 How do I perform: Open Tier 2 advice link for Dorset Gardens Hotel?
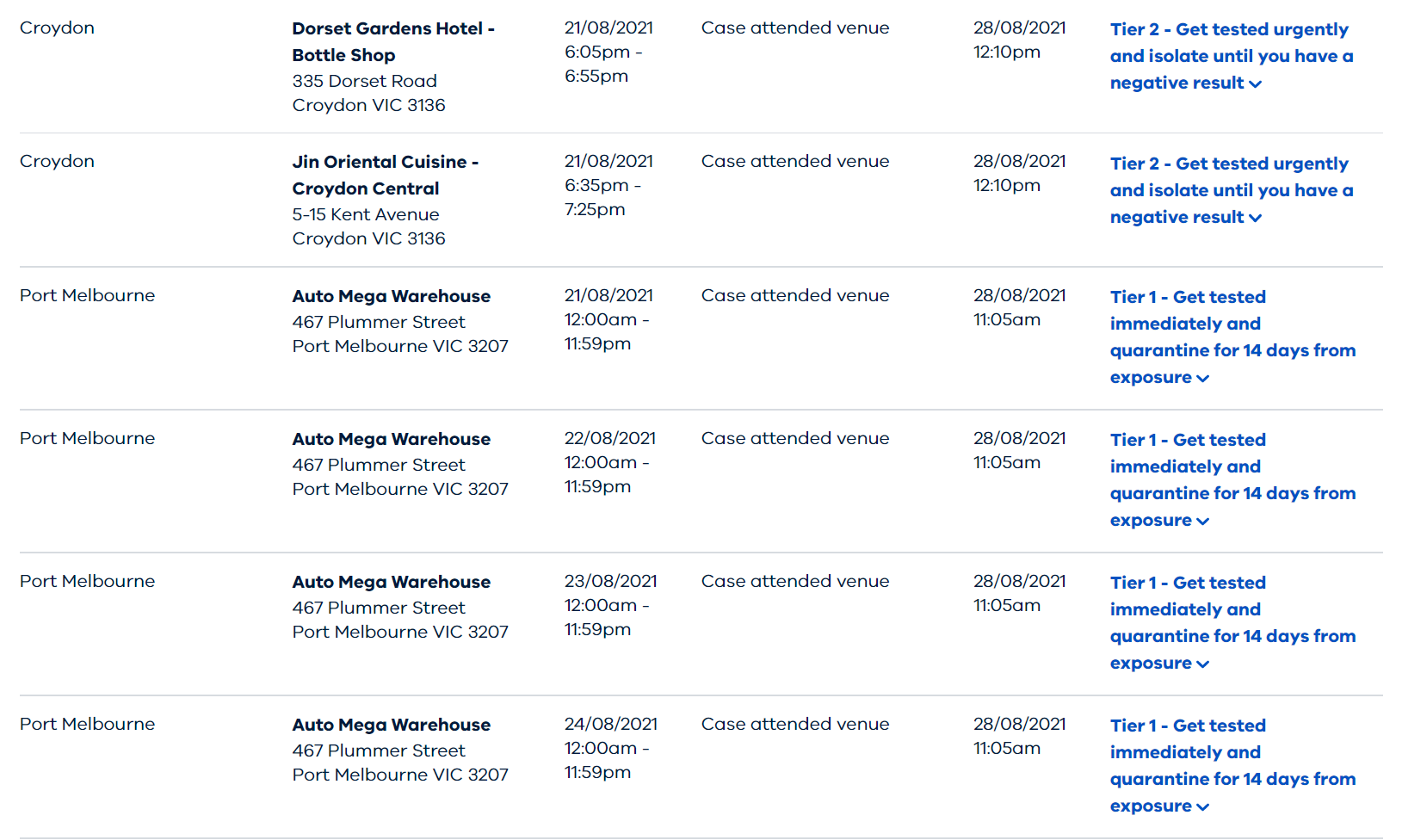pyautogui.click(x=1231, y=56)
